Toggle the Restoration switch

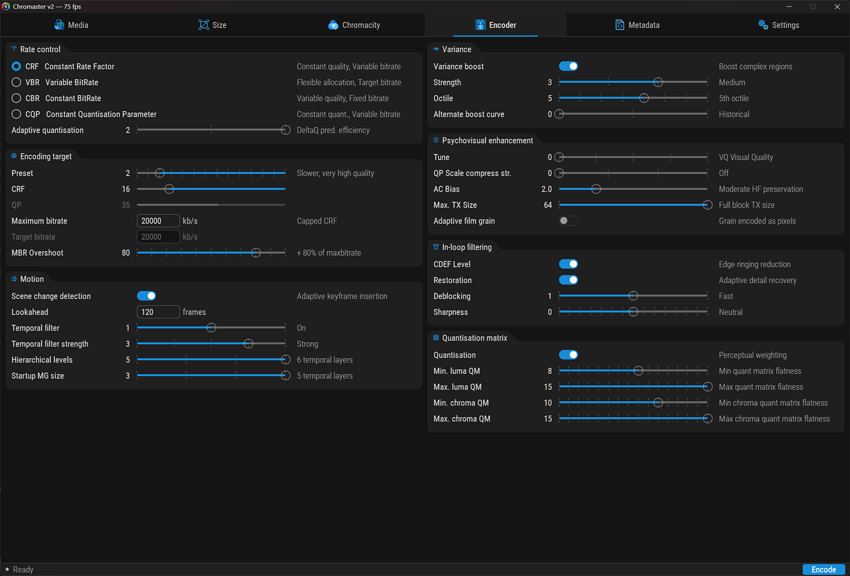point(569,280)
